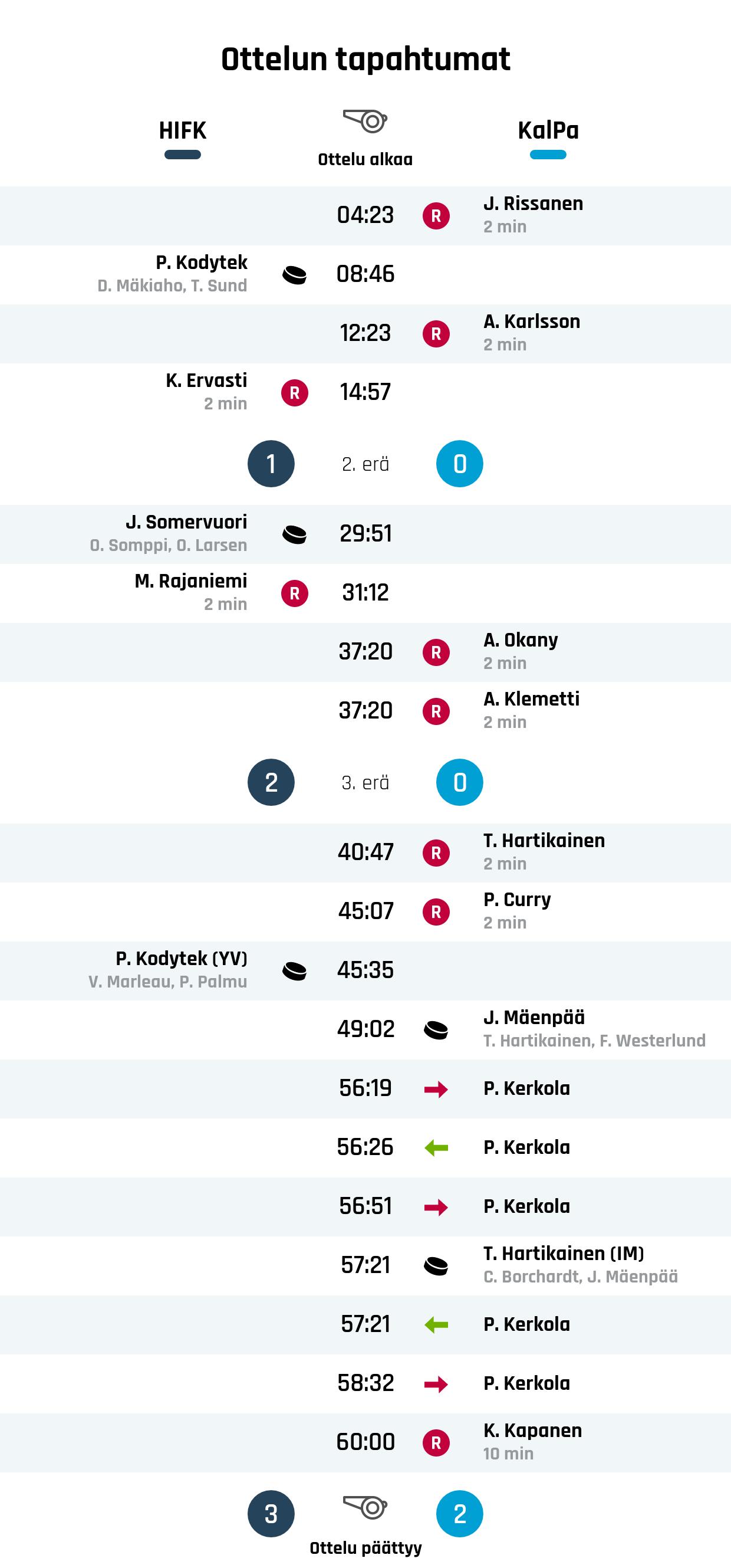Click the puck icon at 49:02
Viewport: 731px width, 1568px height.
click(436, 1030)
